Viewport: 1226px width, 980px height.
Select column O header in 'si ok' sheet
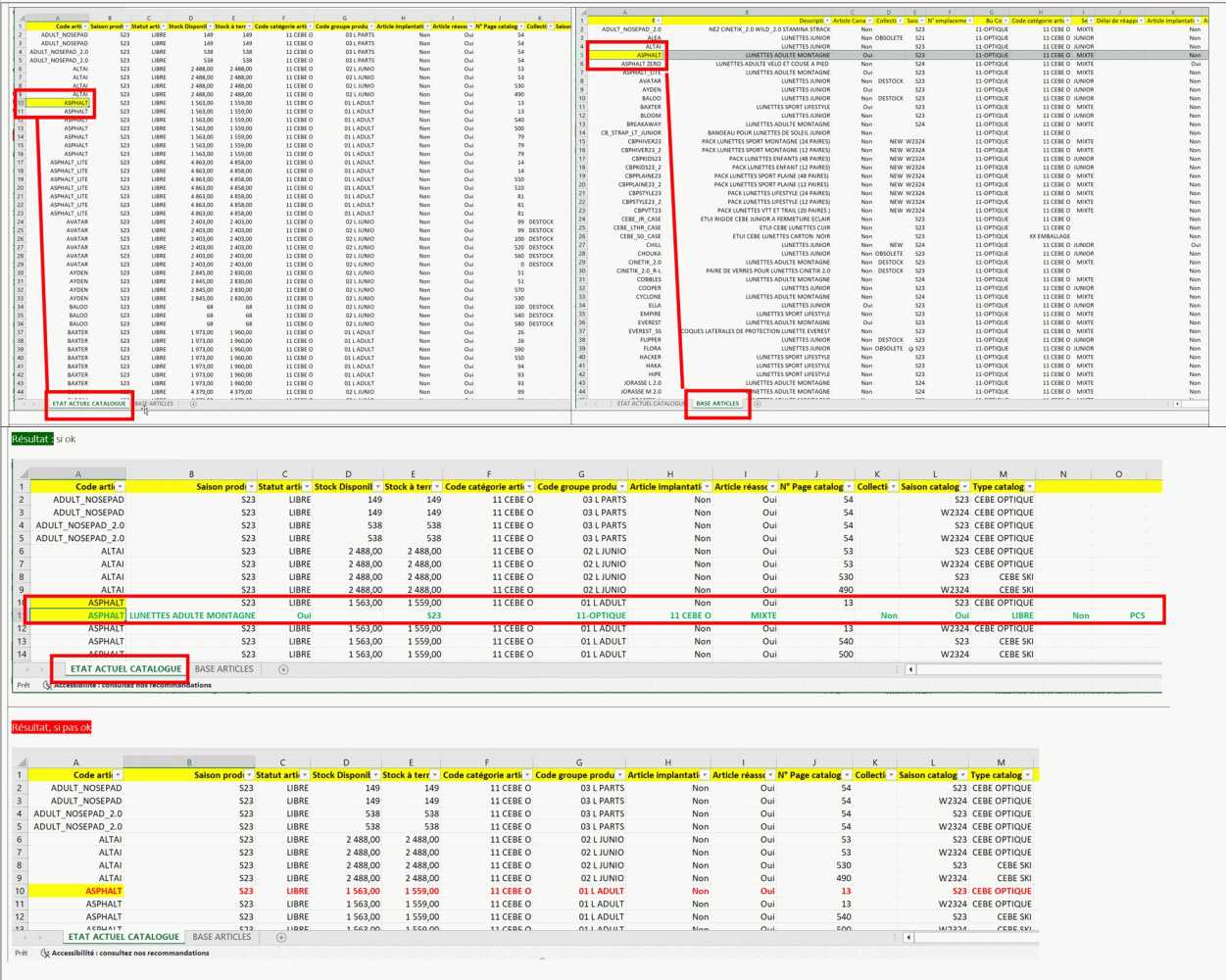point(1118,473)
